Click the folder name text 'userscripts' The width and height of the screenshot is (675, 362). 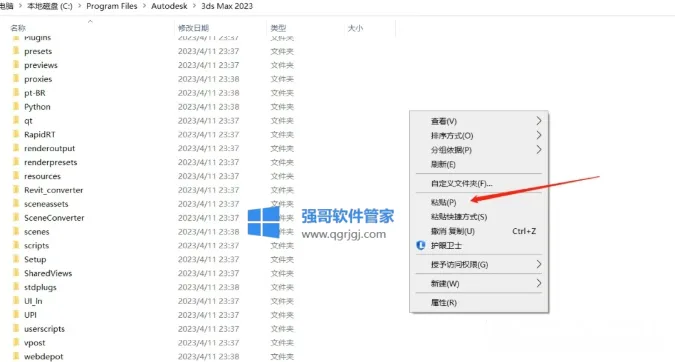click(x=44, y=329)
